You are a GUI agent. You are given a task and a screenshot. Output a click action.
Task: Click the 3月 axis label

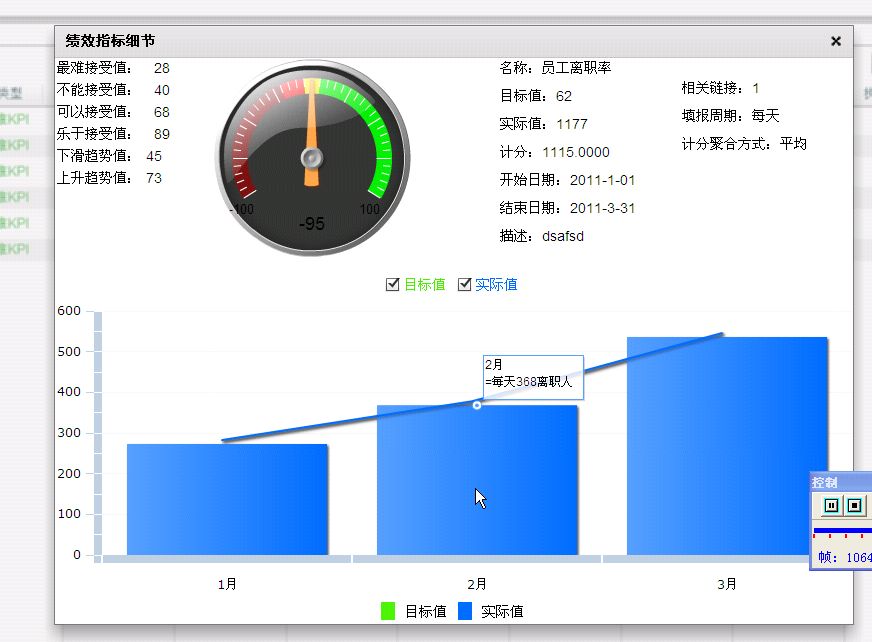(727, 584)
